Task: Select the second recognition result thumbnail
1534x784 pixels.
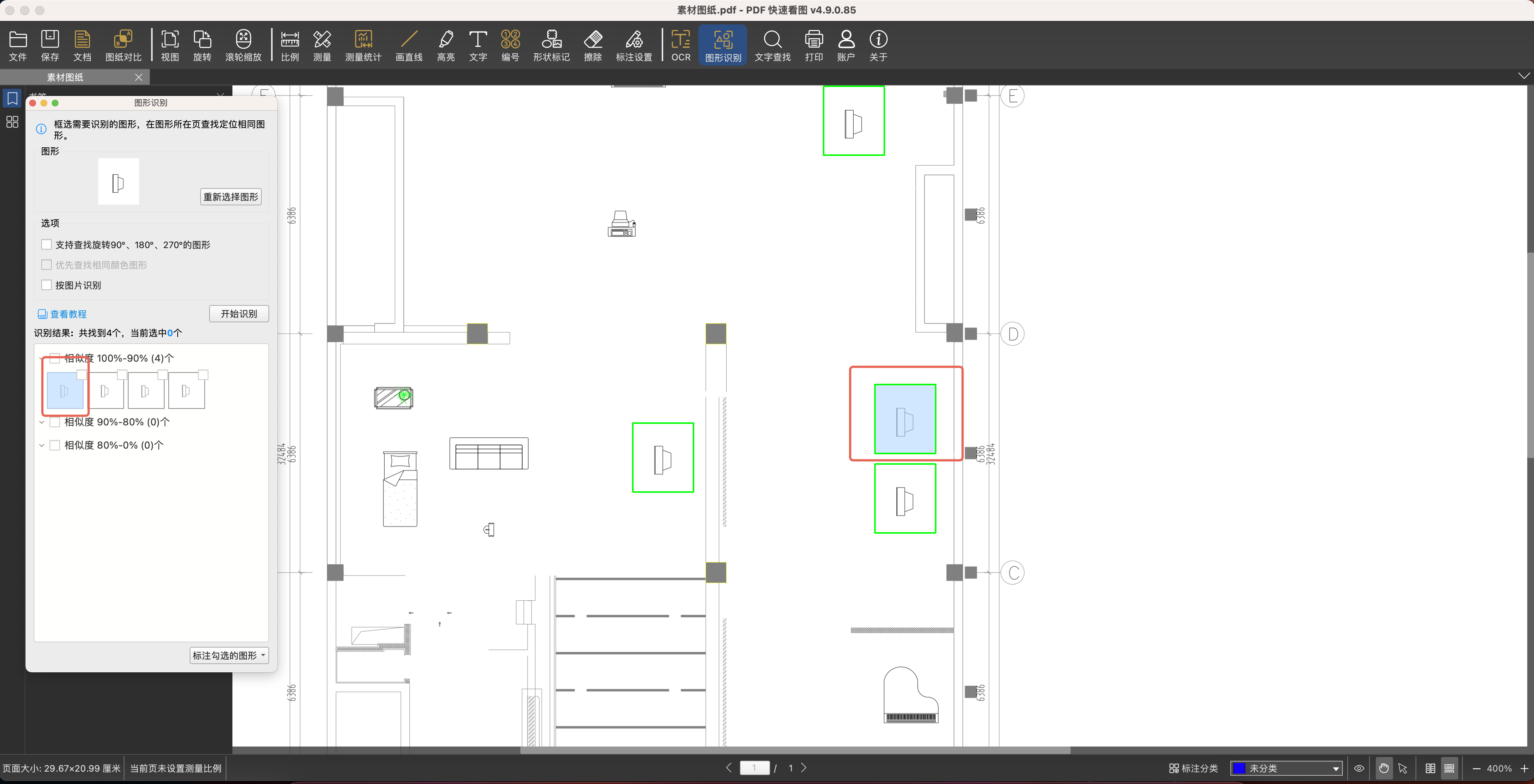Action: coord(105,391)
